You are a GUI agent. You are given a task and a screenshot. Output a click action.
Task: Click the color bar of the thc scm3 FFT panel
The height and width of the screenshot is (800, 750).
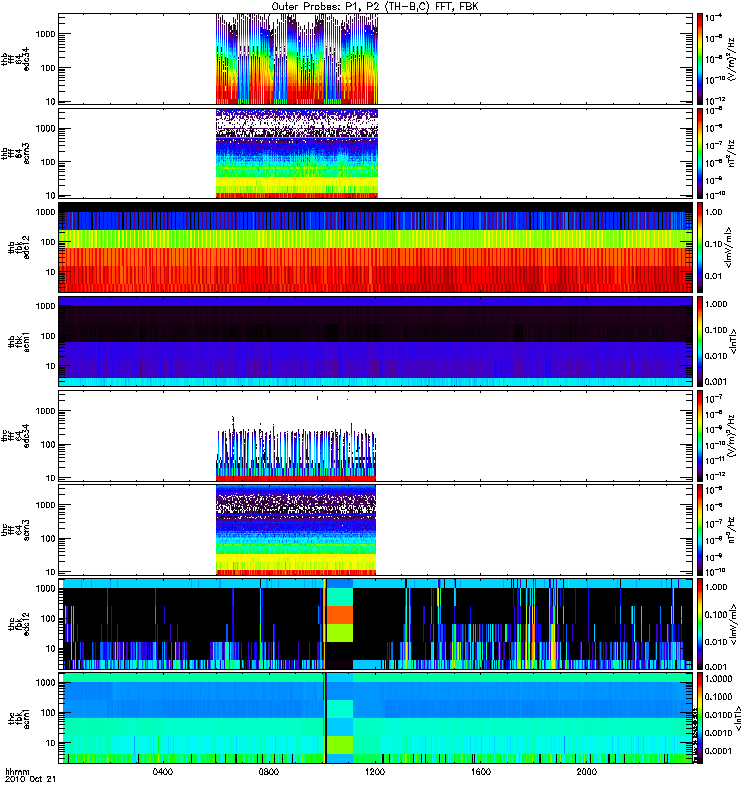(700, 530)
